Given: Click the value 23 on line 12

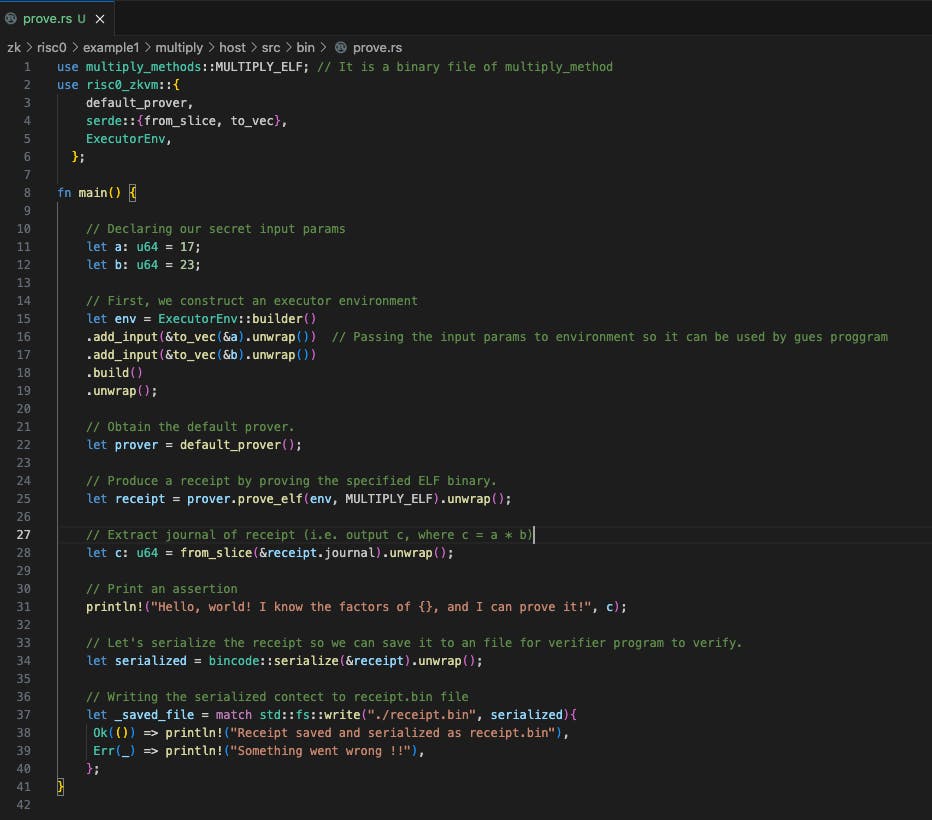Looking at the screenshot, I should point(187,264).
